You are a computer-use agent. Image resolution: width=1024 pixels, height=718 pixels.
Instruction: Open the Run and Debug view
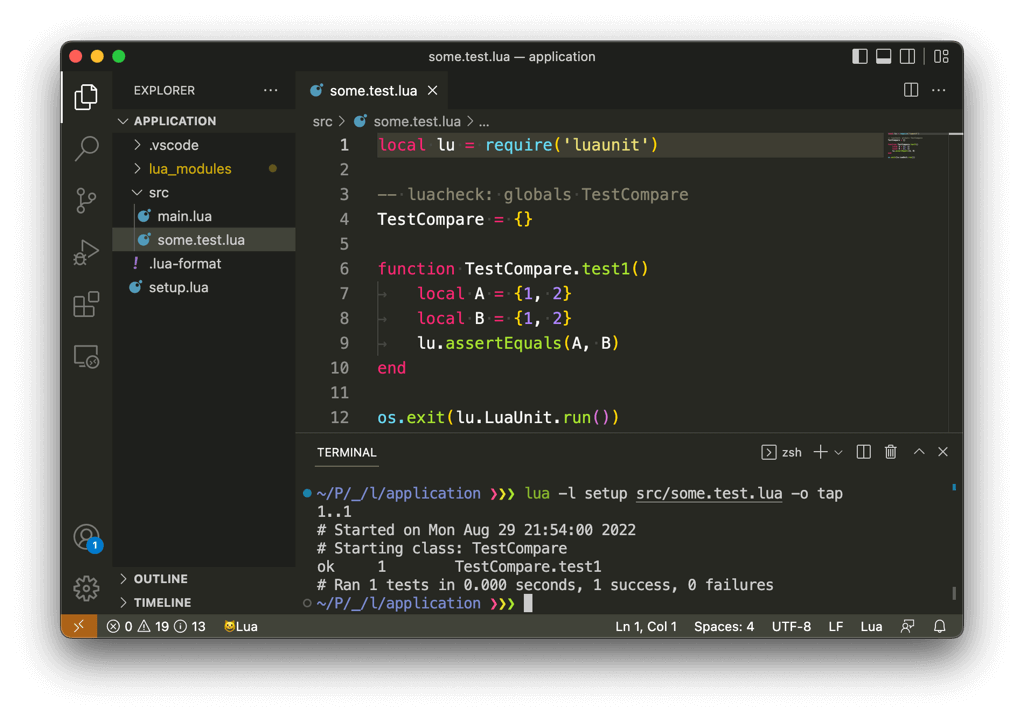tap(86, 252)
